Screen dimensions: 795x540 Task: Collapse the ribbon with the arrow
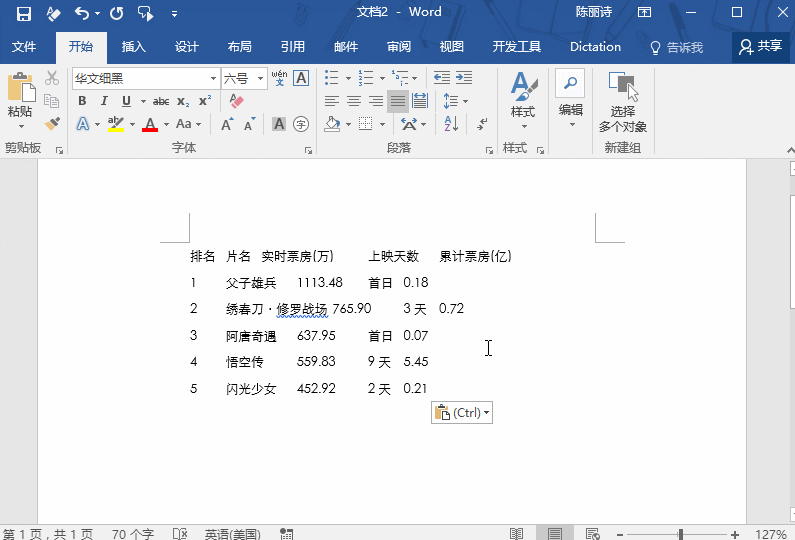tap(790, 150)
